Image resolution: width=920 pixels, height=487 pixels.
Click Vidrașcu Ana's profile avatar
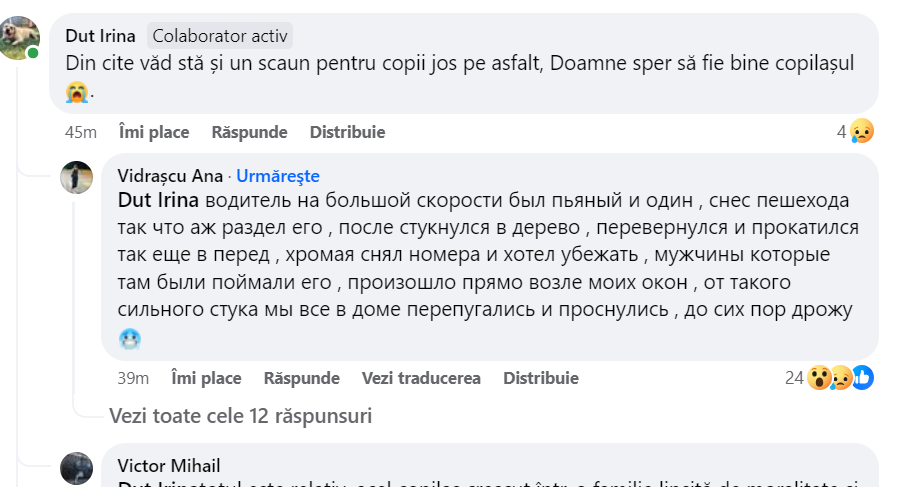pos(77,178)
